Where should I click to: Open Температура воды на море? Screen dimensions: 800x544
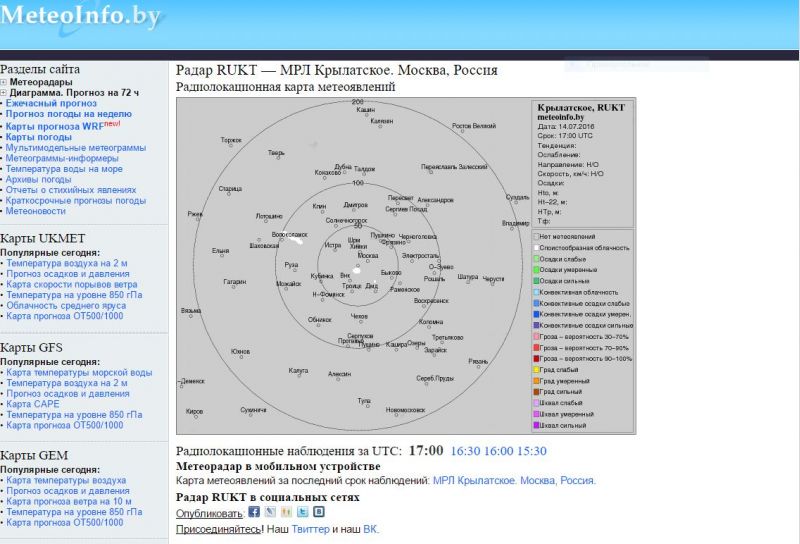click(x=64, y=169)
